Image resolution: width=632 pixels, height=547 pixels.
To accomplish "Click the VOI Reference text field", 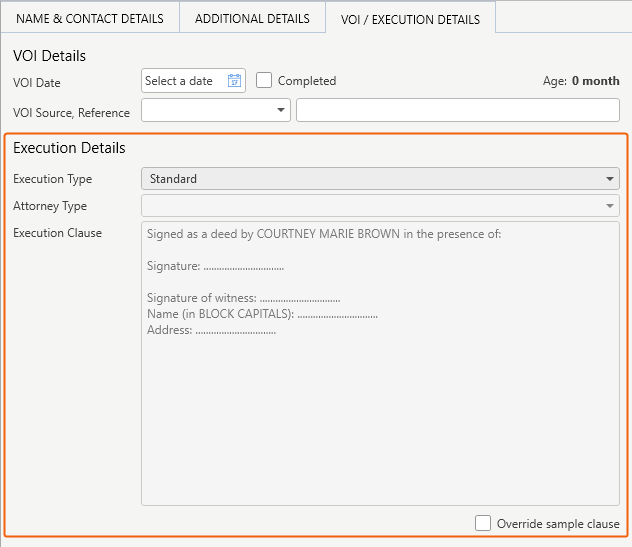I will point(458,110).
